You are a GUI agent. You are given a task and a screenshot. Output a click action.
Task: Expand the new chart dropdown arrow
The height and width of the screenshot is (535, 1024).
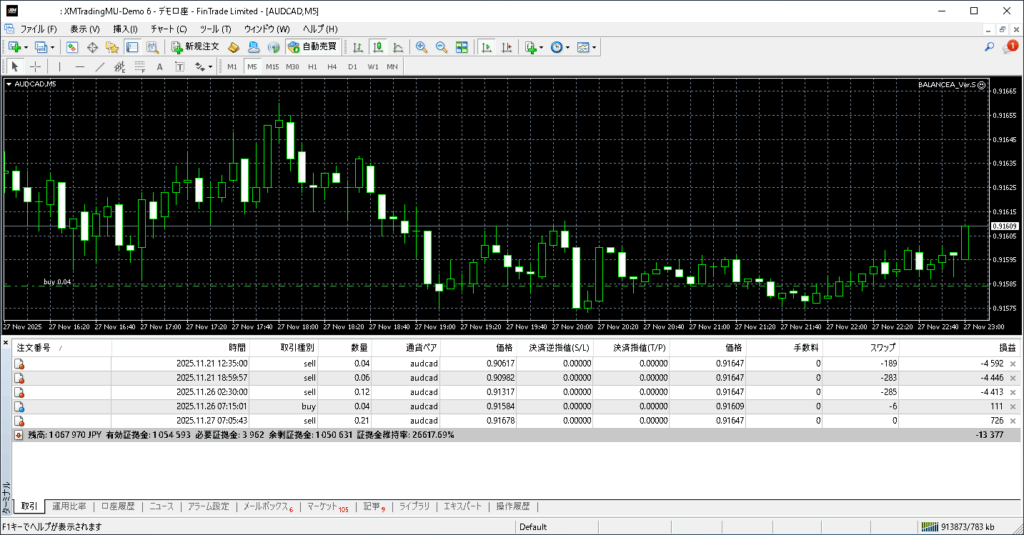(x=26, y=47)
